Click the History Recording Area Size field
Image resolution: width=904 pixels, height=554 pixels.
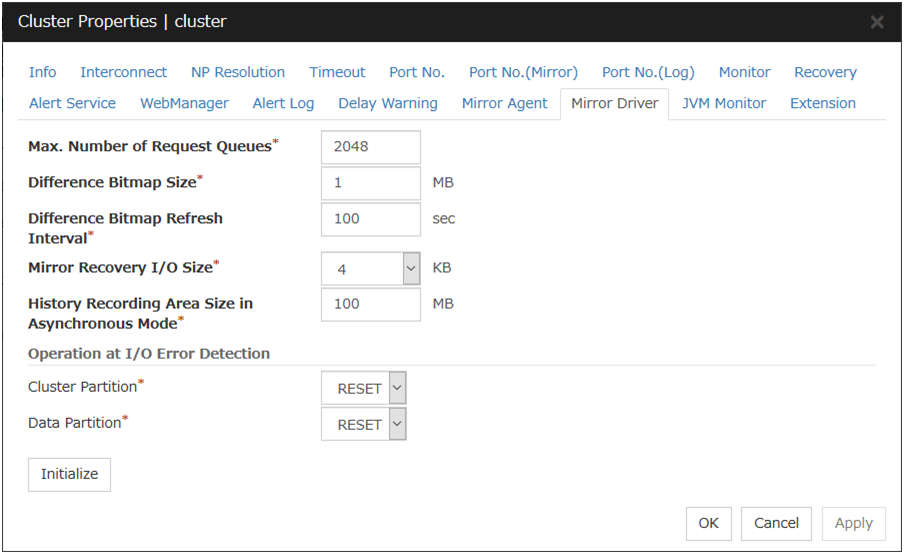pos(370,304)
